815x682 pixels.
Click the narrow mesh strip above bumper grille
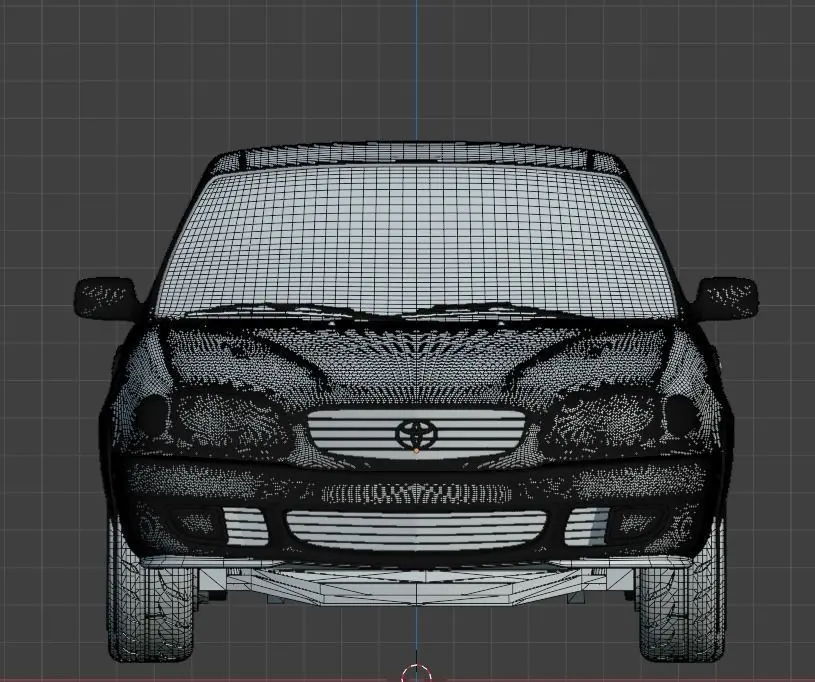point(416,493)
